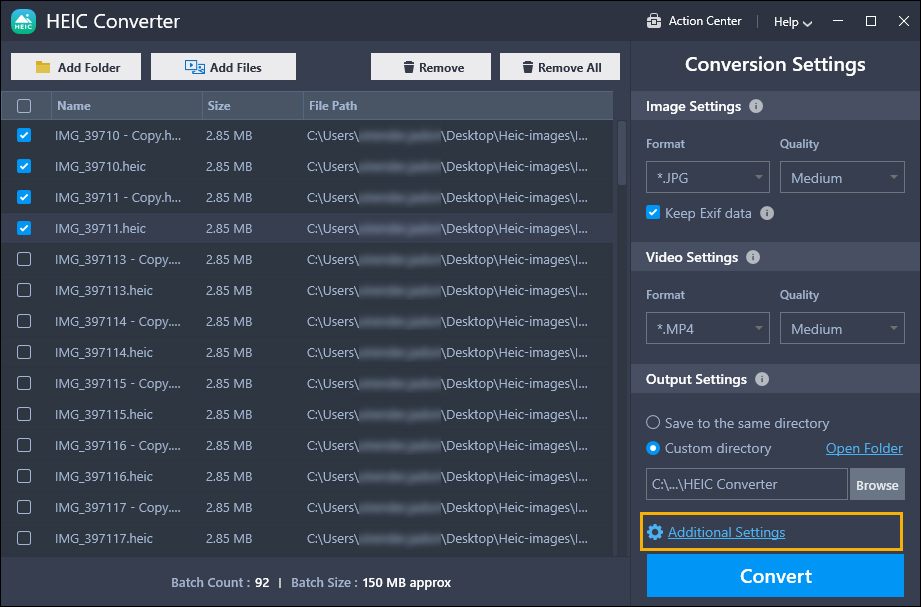Sort by the Name column header
This screenshot has width=921, height=607.
[x=127, y=106]
